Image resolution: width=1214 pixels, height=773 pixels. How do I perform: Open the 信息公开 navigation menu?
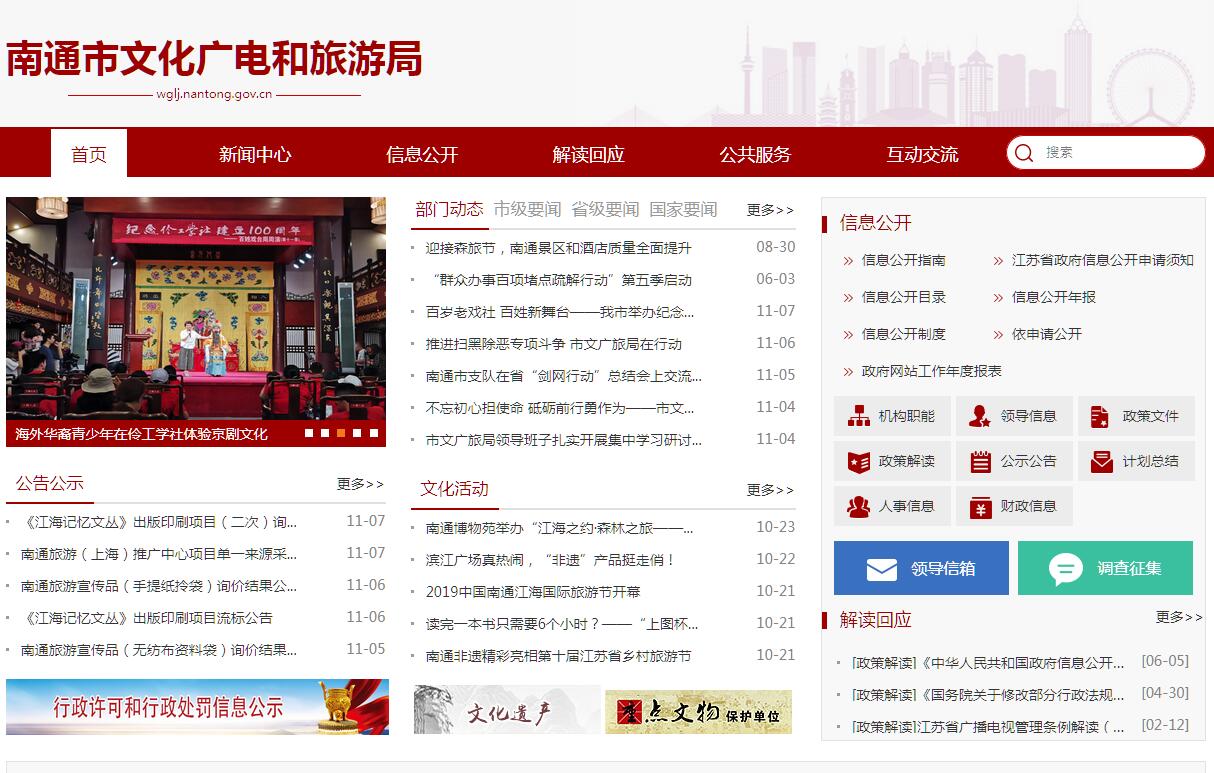click(422, 154)
